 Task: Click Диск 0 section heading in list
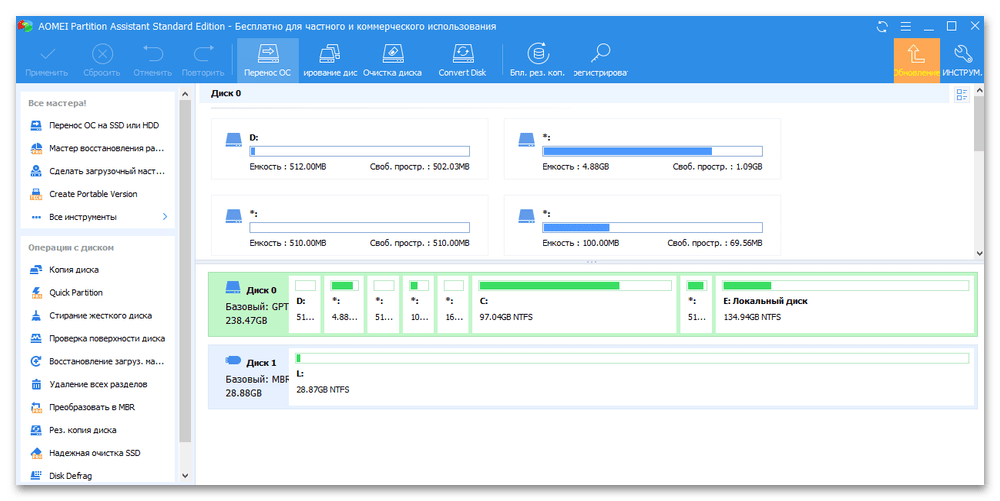pyautogui.click(x=226, y=94)
